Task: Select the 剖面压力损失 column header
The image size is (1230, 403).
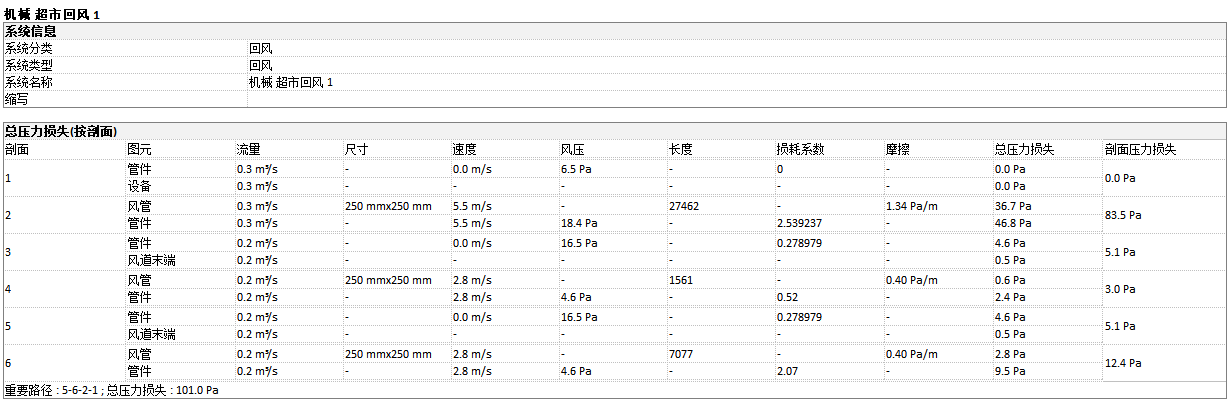Action: pyautogui.click(x=1140, y=150)
